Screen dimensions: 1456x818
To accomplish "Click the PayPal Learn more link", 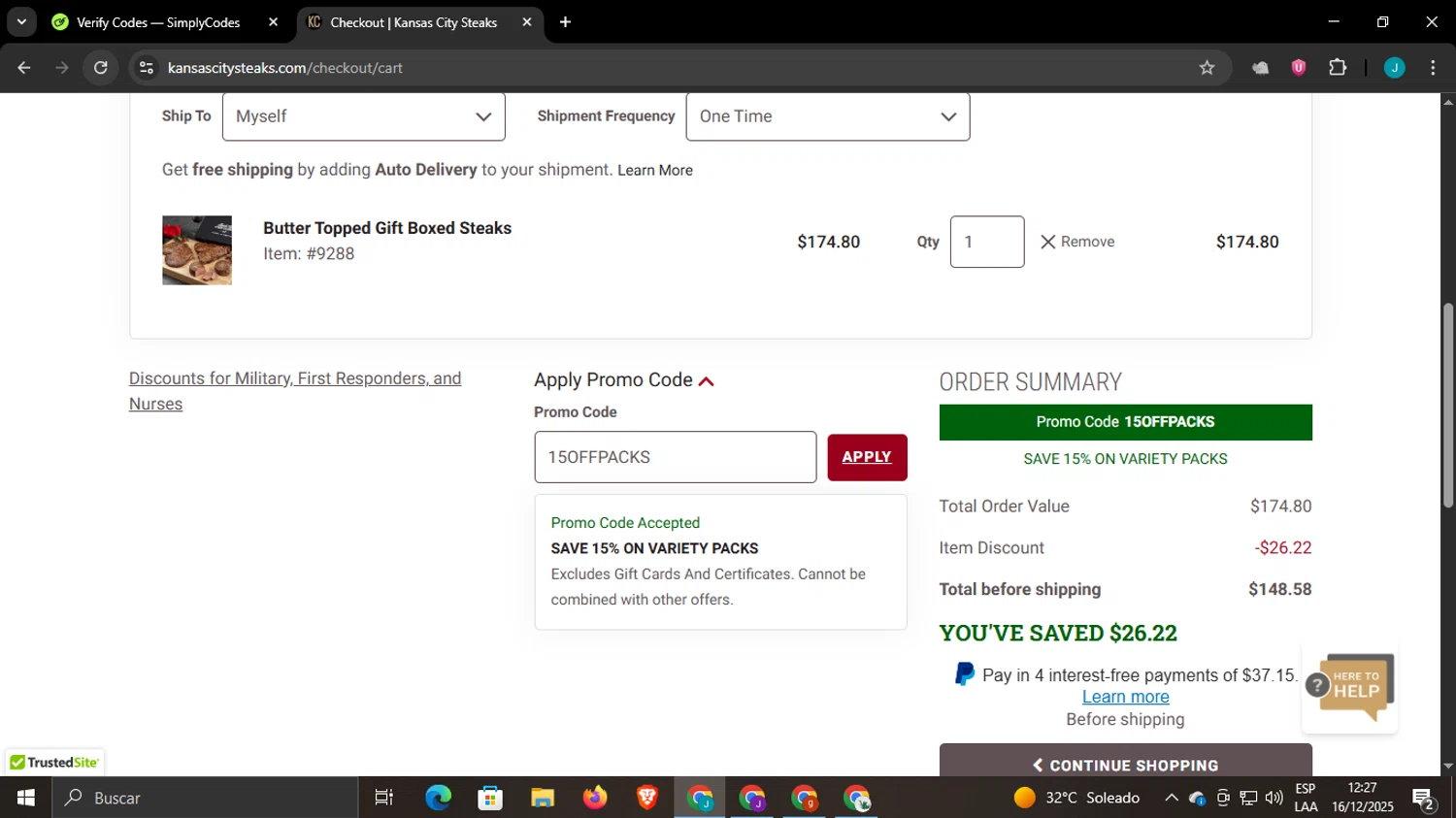I will coord(1125,697).
